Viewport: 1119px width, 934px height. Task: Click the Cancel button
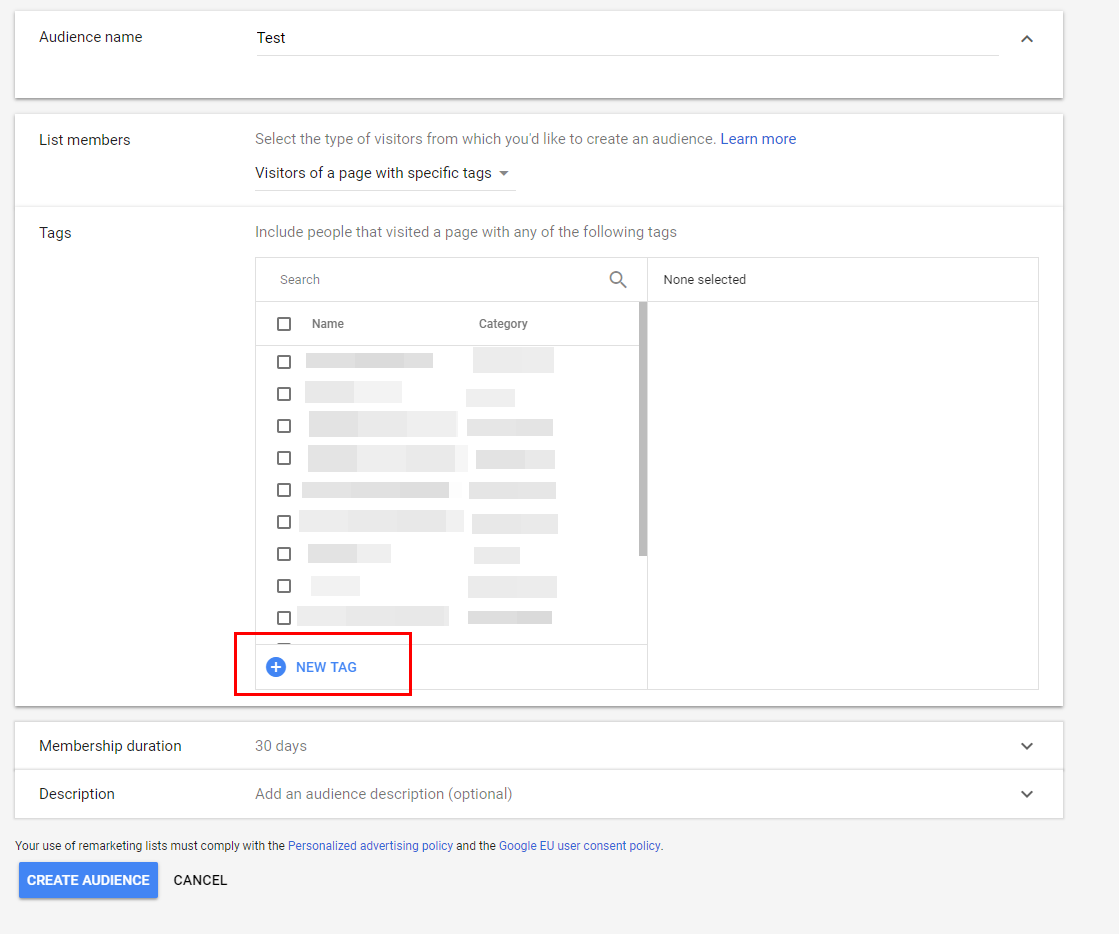click(x=200, y=880)
